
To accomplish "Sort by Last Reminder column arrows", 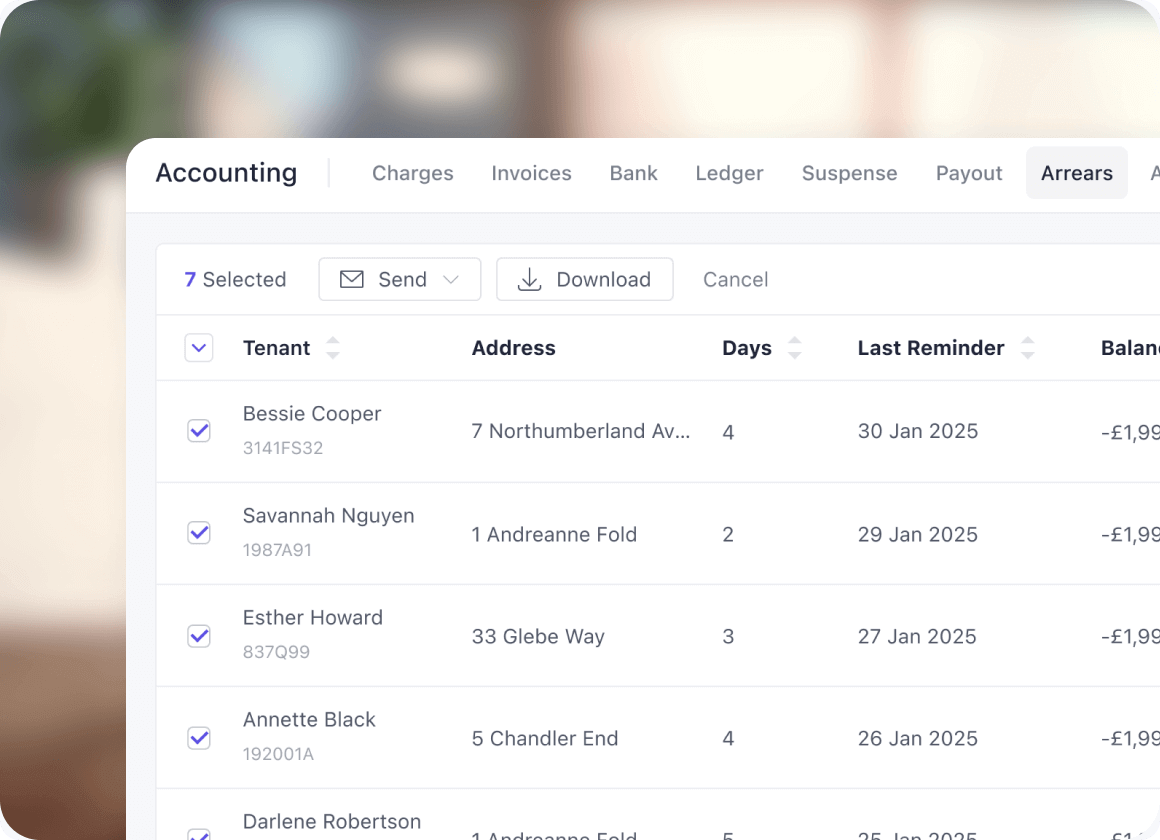I will [x=1027, y=348].
